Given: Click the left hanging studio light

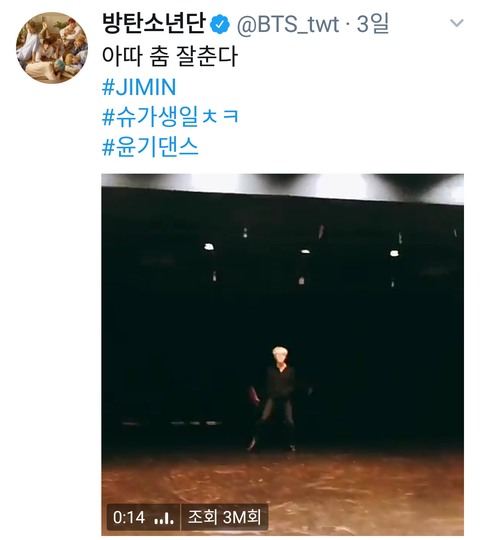Looking at the screenshot, I should click(209, 247).
